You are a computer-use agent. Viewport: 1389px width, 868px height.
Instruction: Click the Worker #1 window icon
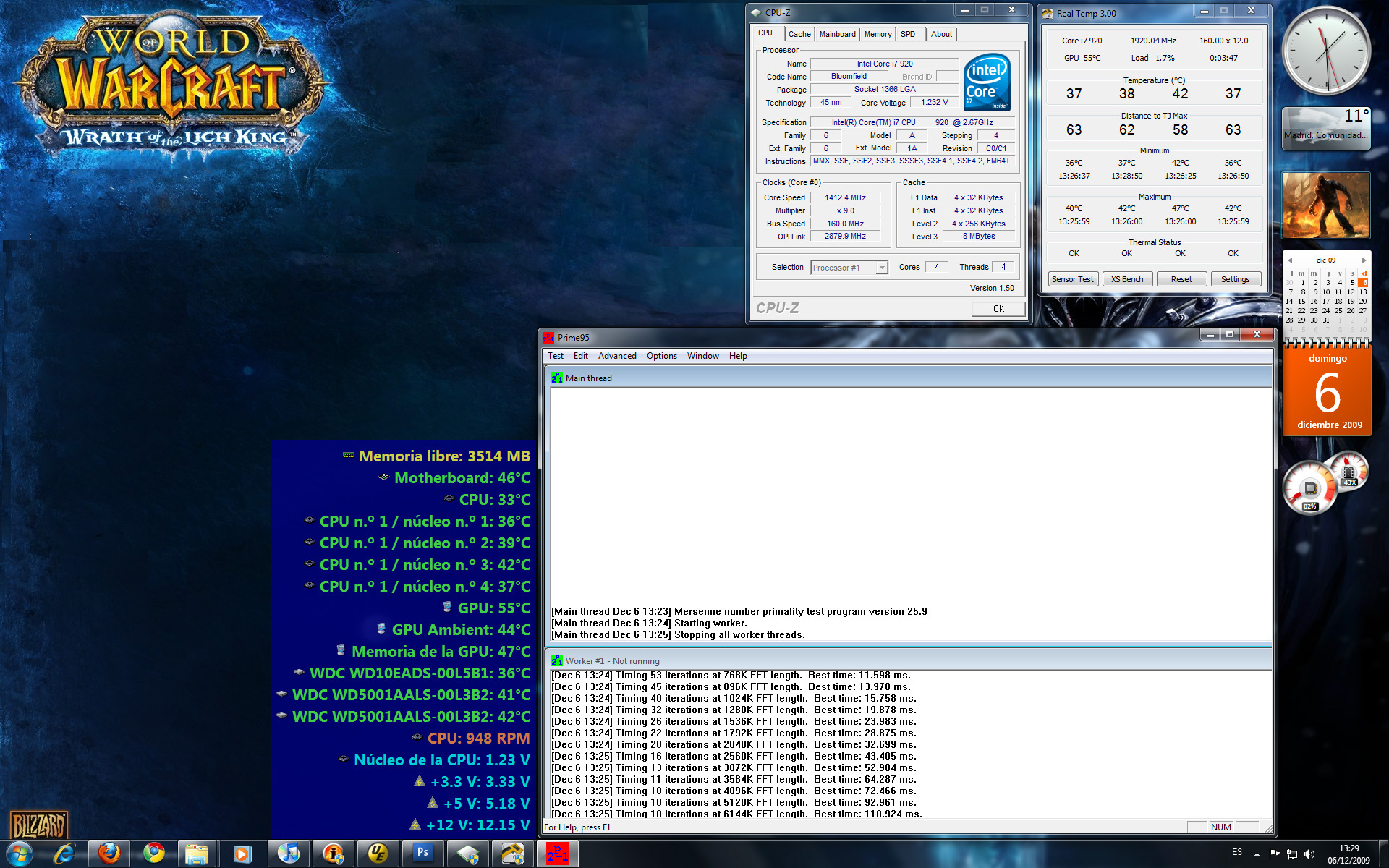(556, 660)
